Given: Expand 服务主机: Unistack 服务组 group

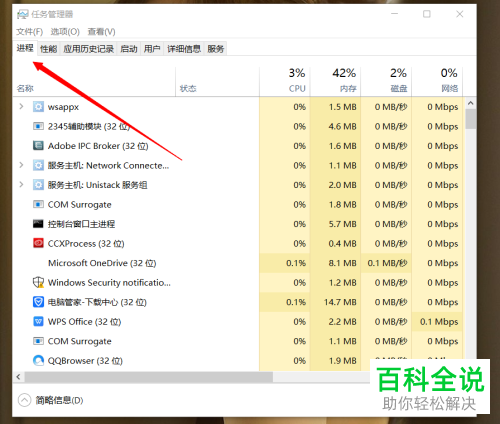Looking at the screenshot, I should (x=21, y=185).
